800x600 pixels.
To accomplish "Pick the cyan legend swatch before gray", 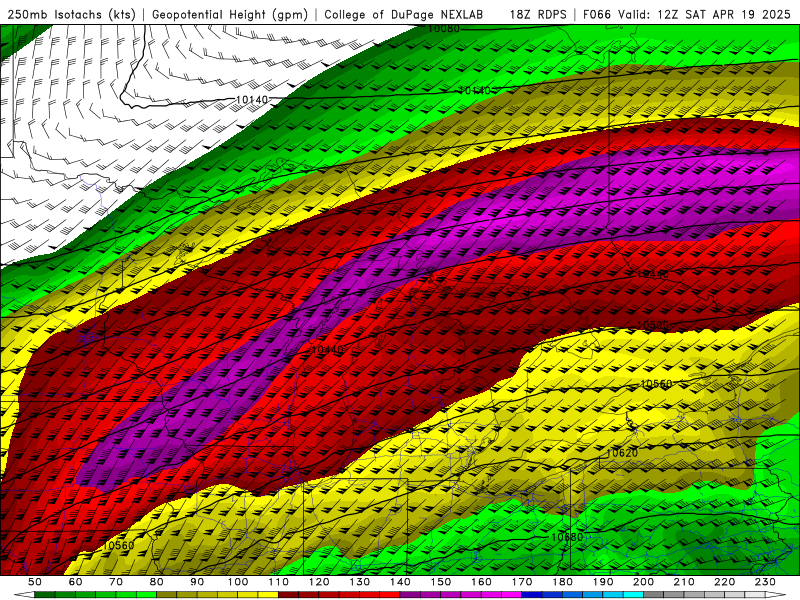I will pos(634,595).
